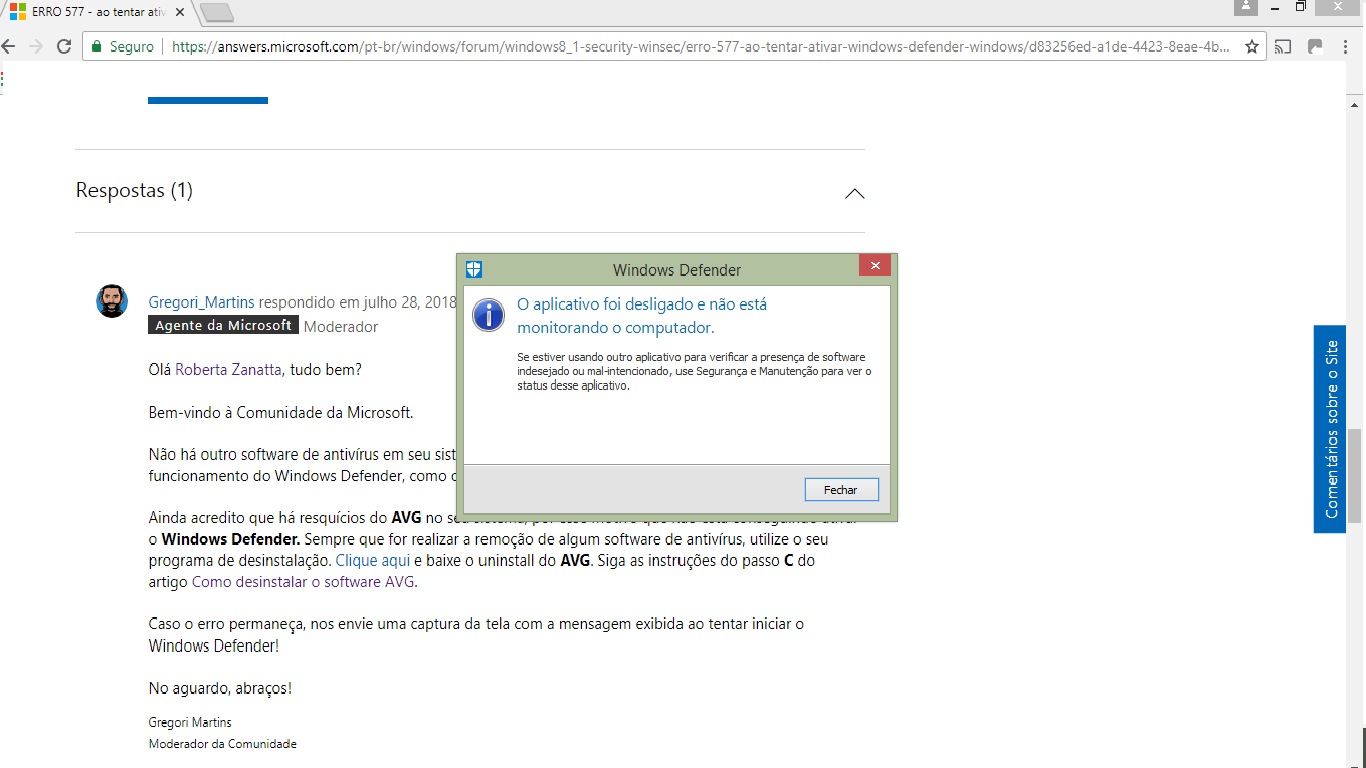Click the address bar URL
1366x768 pixels.
(x=700, y=47)
